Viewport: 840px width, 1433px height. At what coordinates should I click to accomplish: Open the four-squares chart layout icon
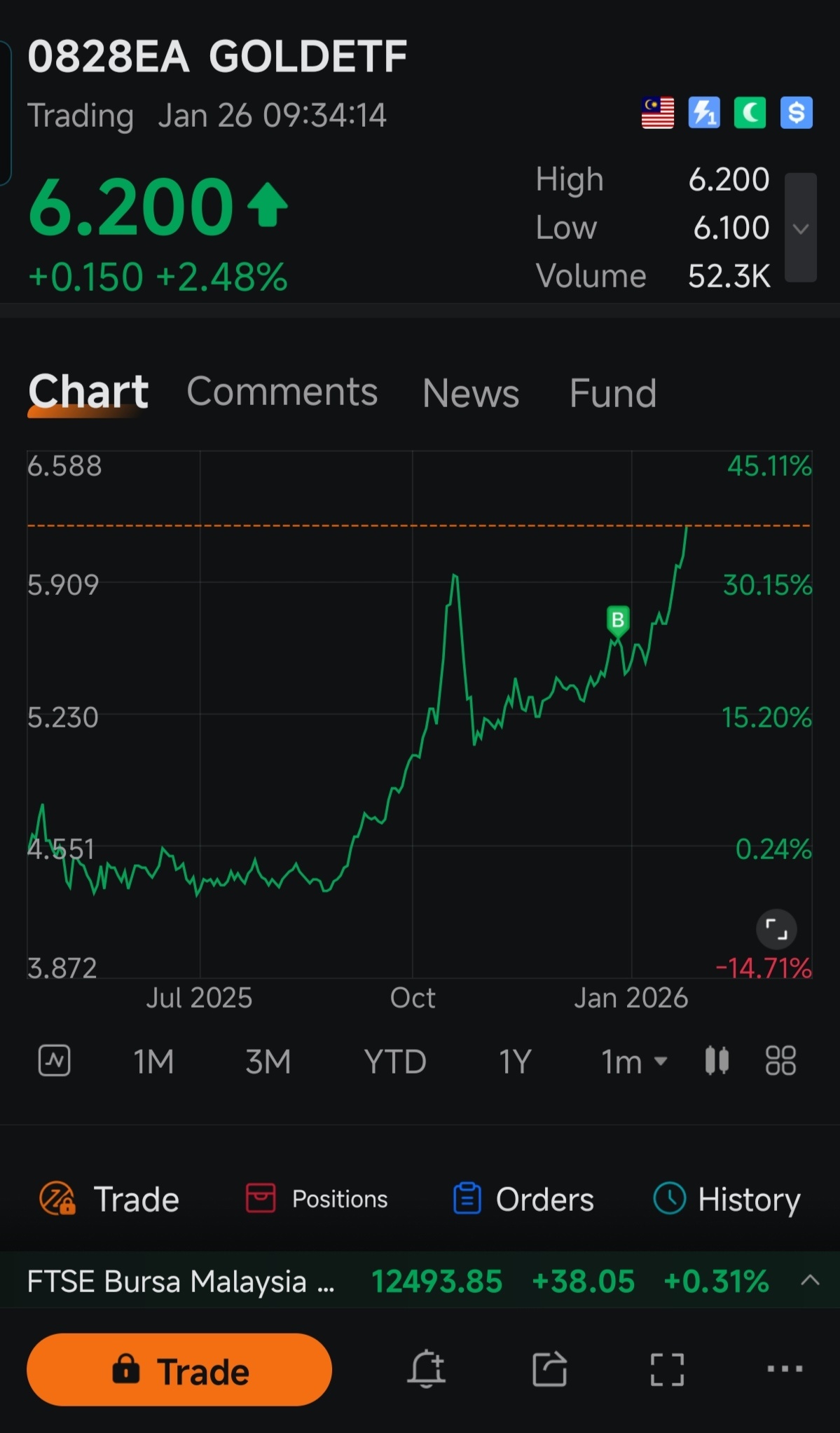pyautogui.click(x=780, y=1060)
